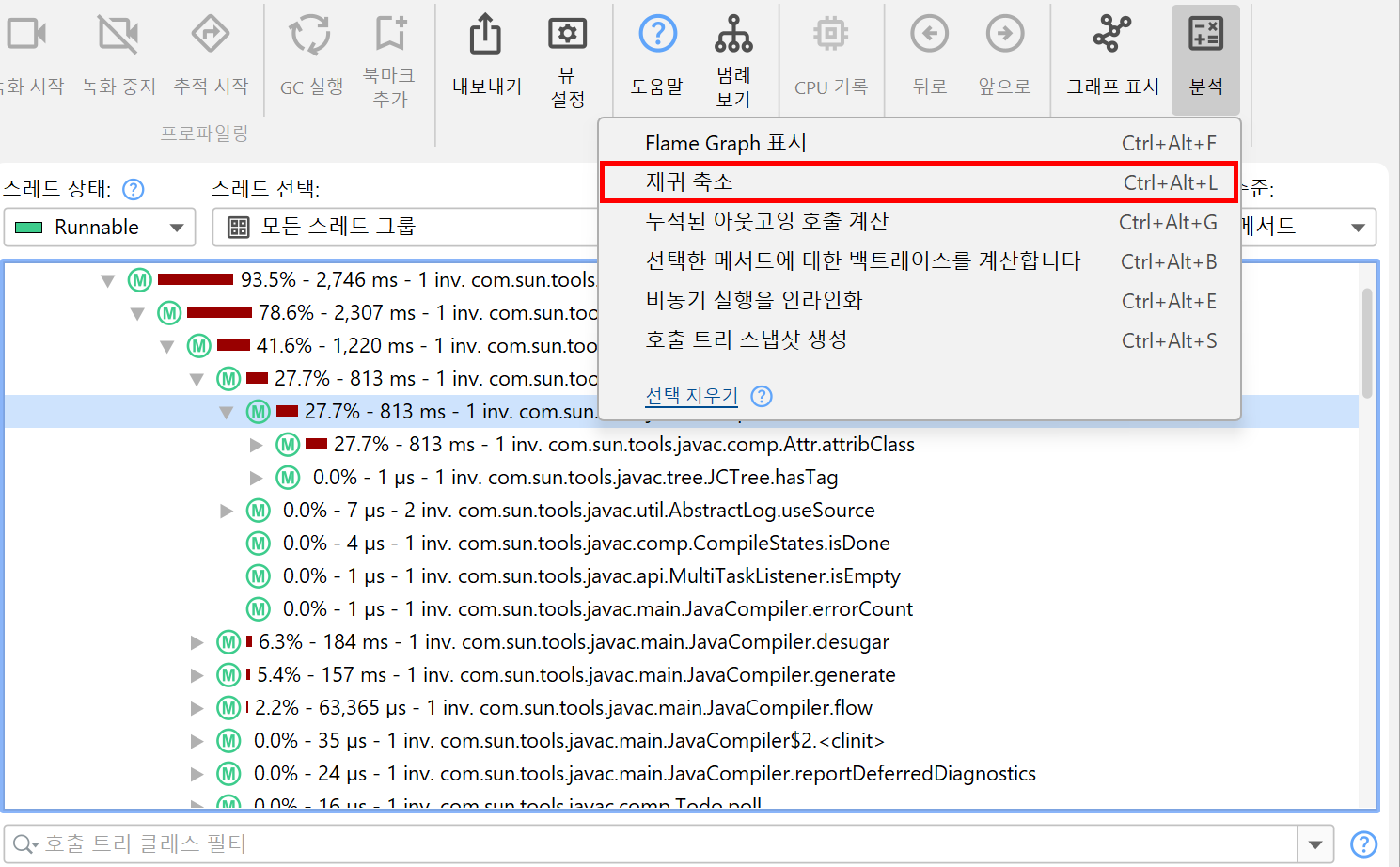Expand the JavaCompiler.desugar tree node
The image size is (1400, 867).
coord(197,642)
